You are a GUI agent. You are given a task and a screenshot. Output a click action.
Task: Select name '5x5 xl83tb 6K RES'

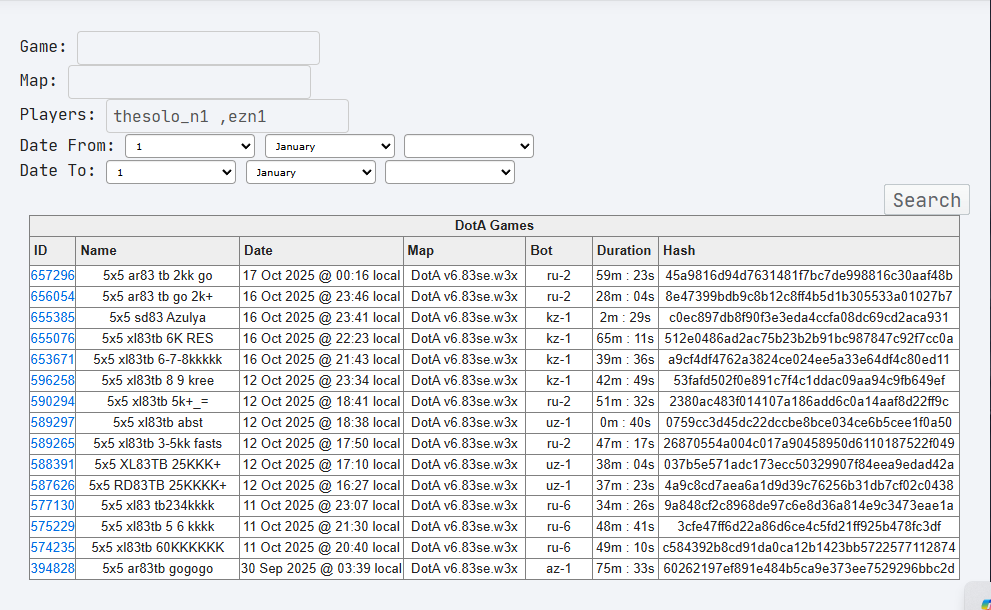pos(157,338)
